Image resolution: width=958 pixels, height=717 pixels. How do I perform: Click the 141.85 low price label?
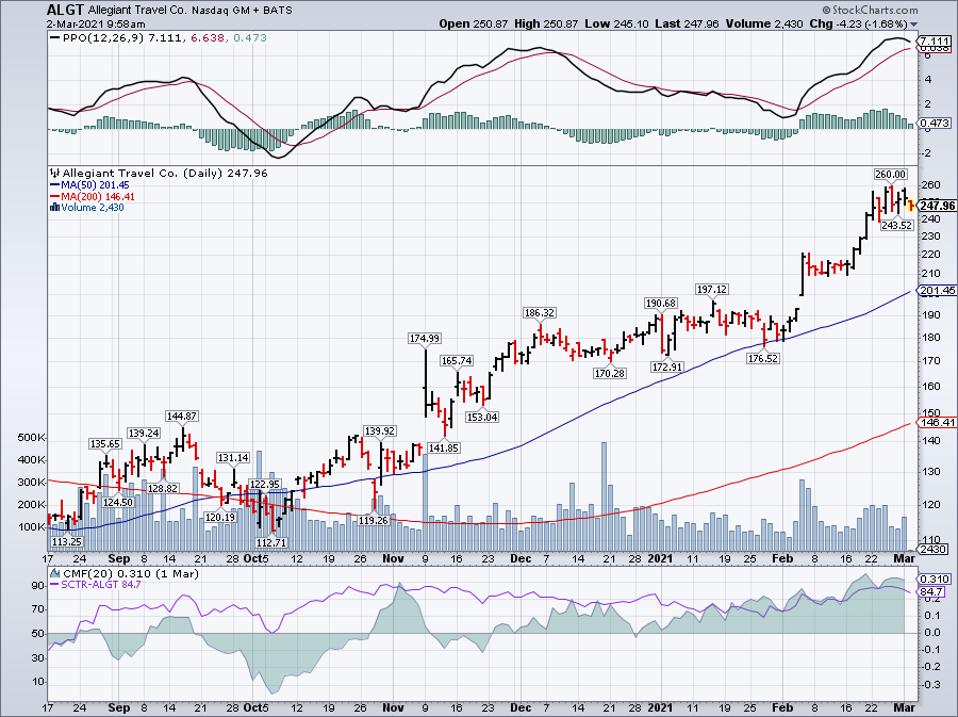point(444,448)
